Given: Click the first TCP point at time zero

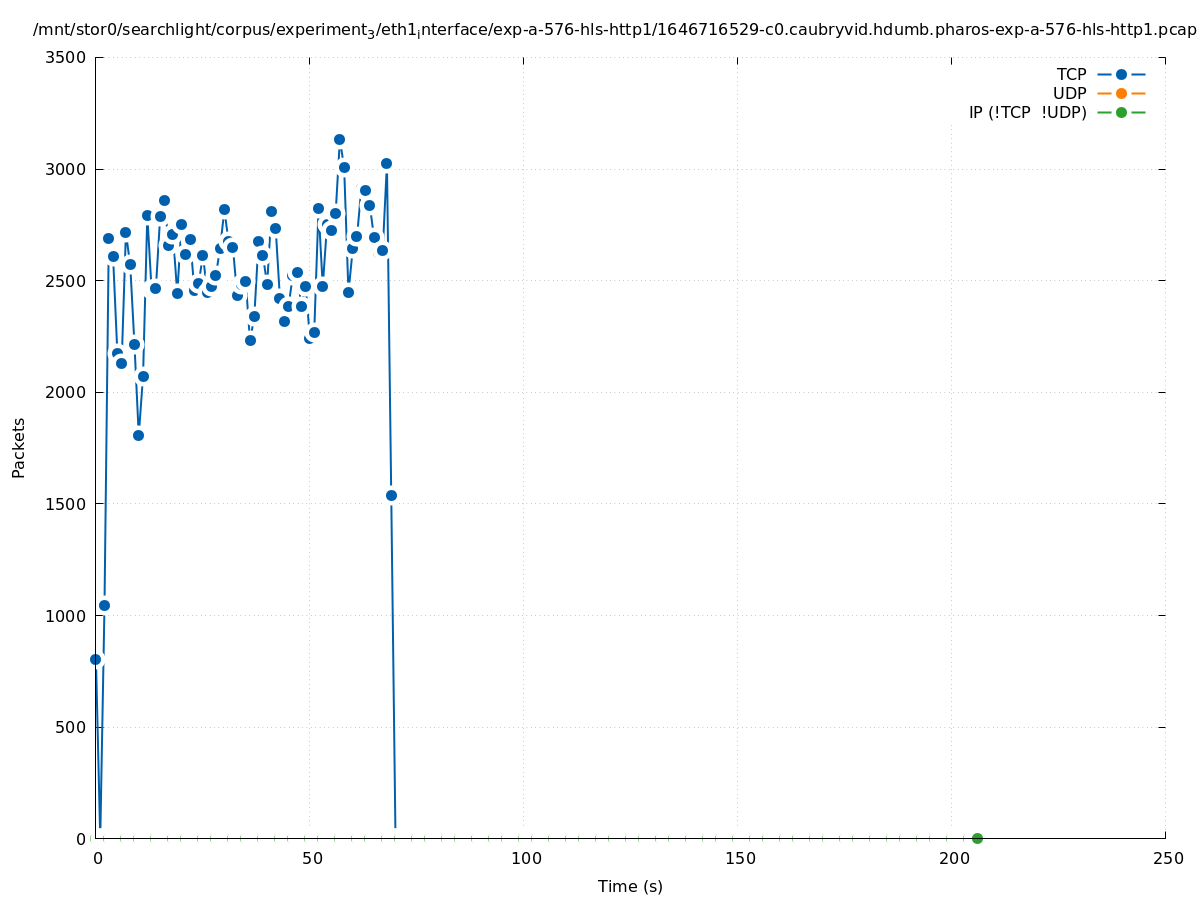Looking at the screenshot, I should click(96, 659).
